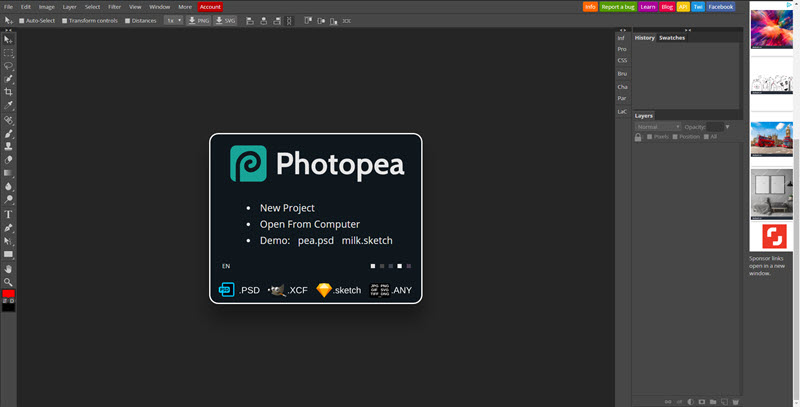Click the align horizontal centers icon
800x407 pixels.
(263, 21)
